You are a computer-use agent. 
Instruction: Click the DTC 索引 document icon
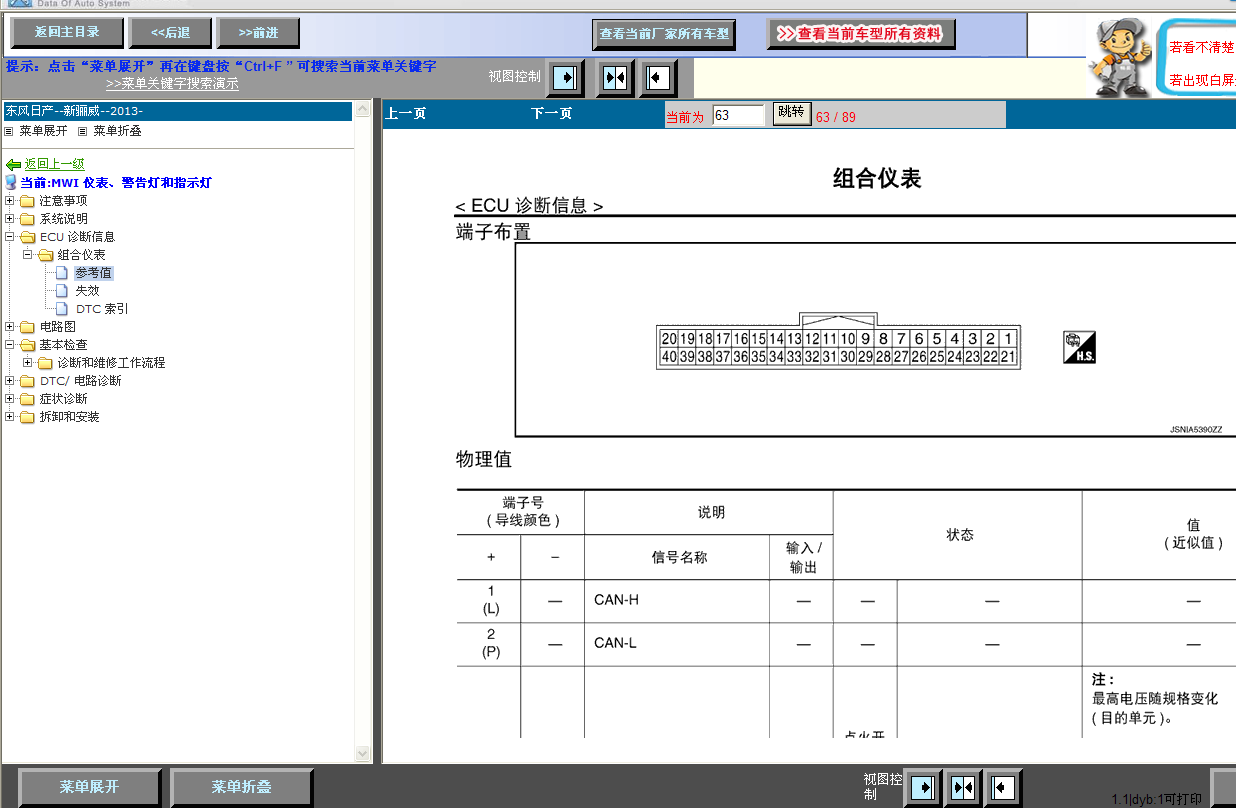click(x=62, y=309)
